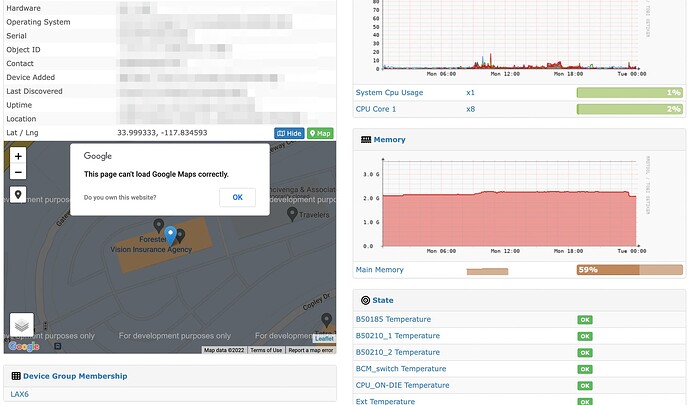
Task: Click the Device Group Membership icon
Action: point(15,376)
